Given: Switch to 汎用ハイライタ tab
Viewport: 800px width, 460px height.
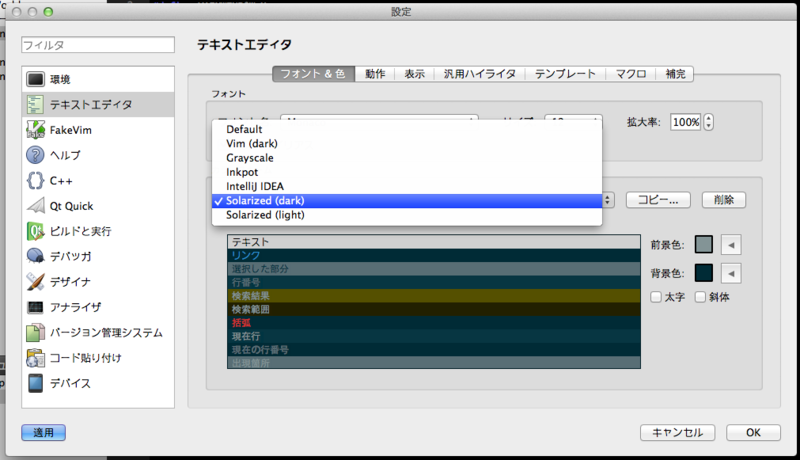Looking at the screenshot, I should click(480, 74).
